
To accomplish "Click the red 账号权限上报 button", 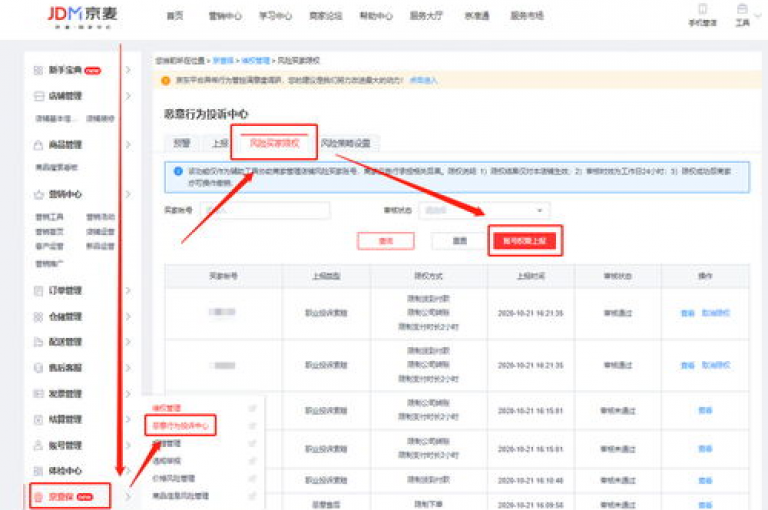I will [525, 241].
